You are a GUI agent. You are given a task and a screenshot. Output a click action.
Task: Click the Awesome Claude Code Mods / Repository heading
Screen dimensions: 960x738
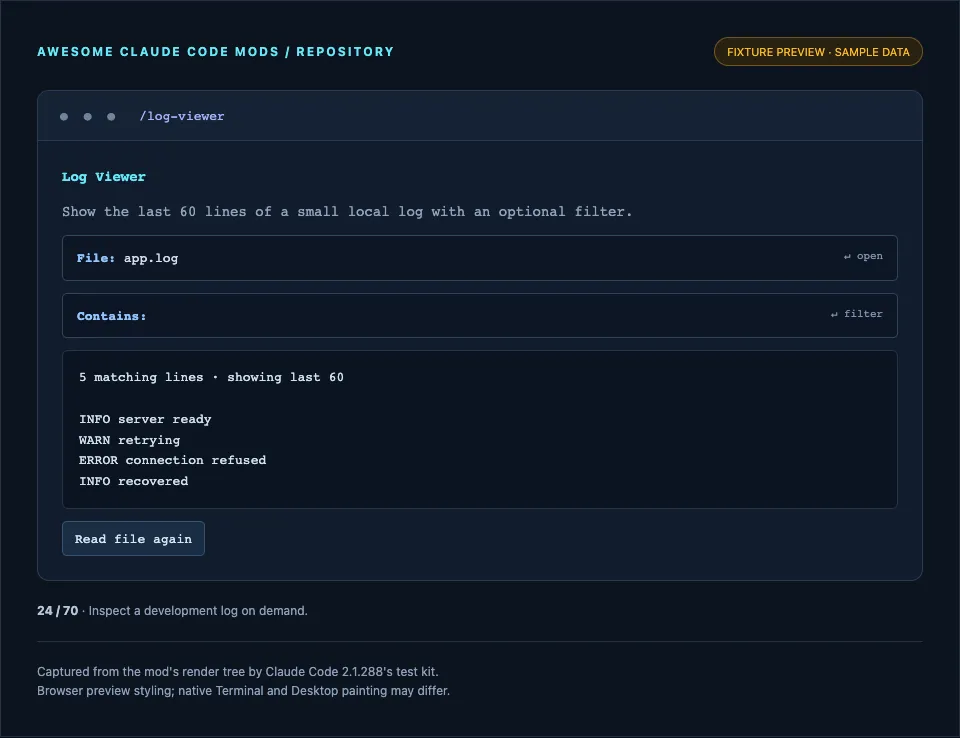click(216, 52)
